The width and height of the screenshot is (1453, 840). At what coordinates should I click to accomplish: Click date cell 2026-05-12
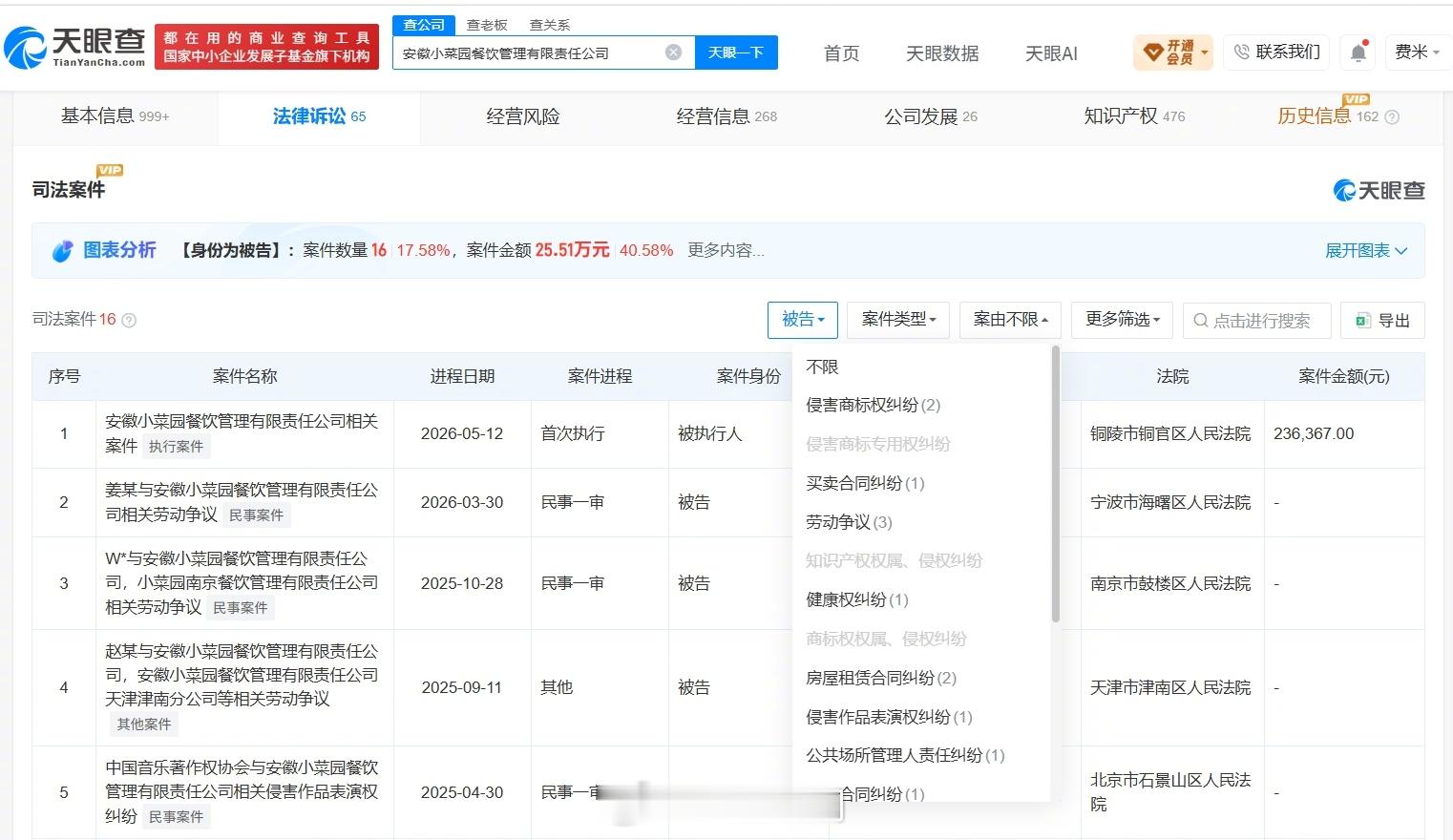tap(462, 433)
